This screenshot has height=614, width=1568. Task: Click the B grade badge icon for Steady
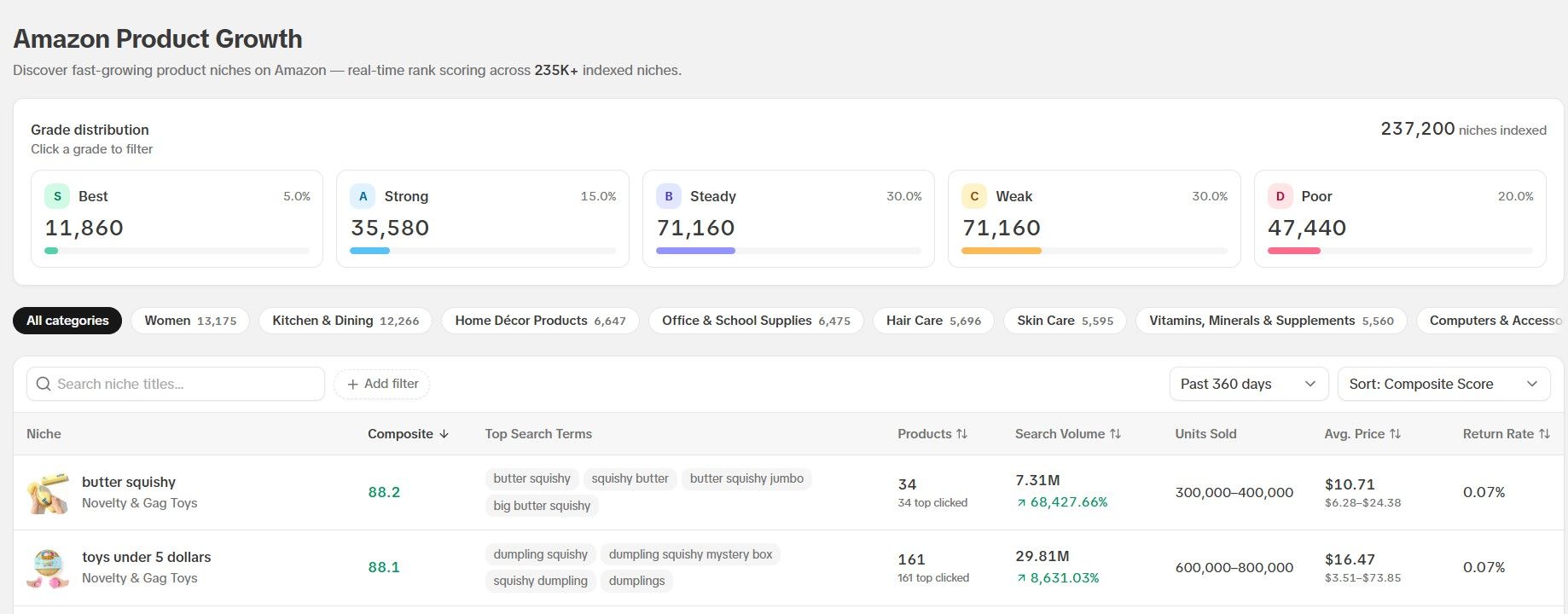669,196
